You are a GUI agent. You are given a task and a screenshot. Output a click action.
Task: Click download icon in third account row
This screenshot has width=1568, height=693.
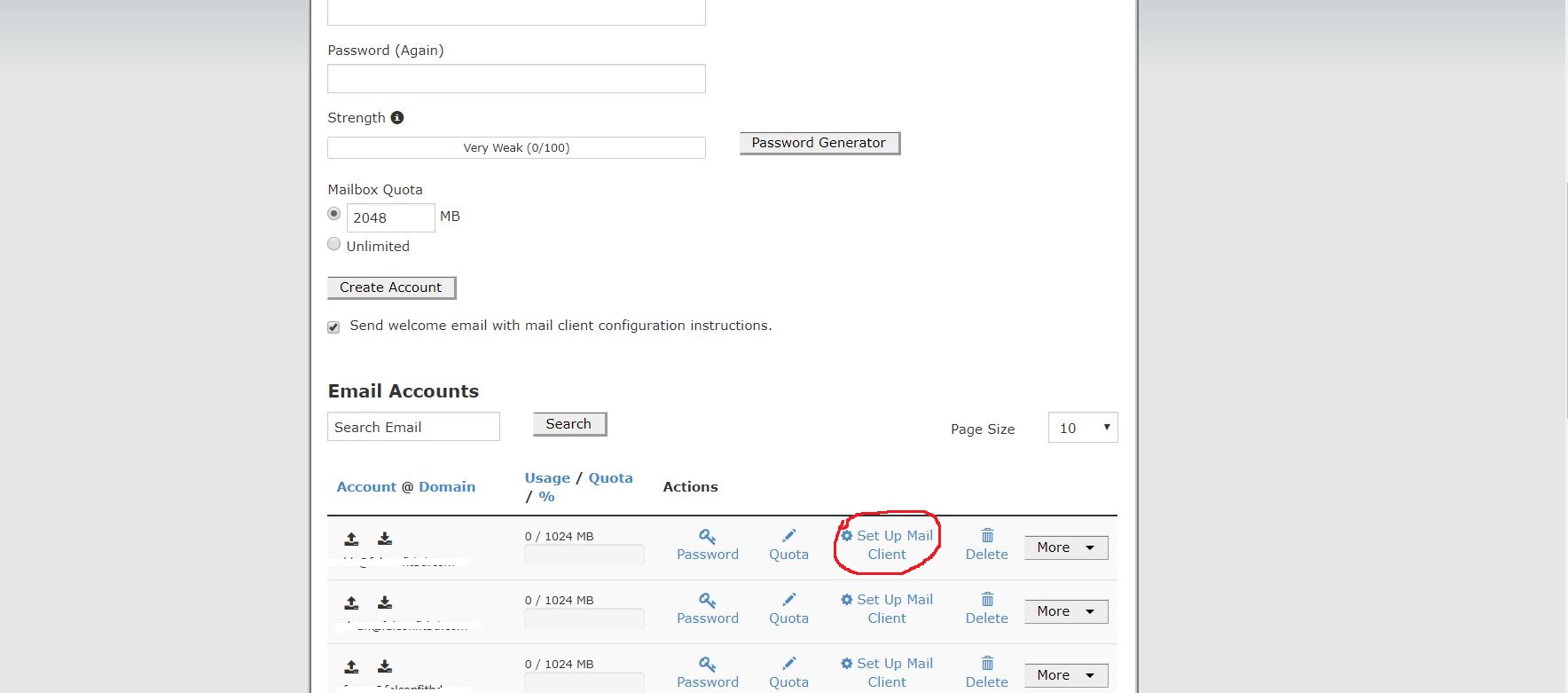[x=385, y=666]
